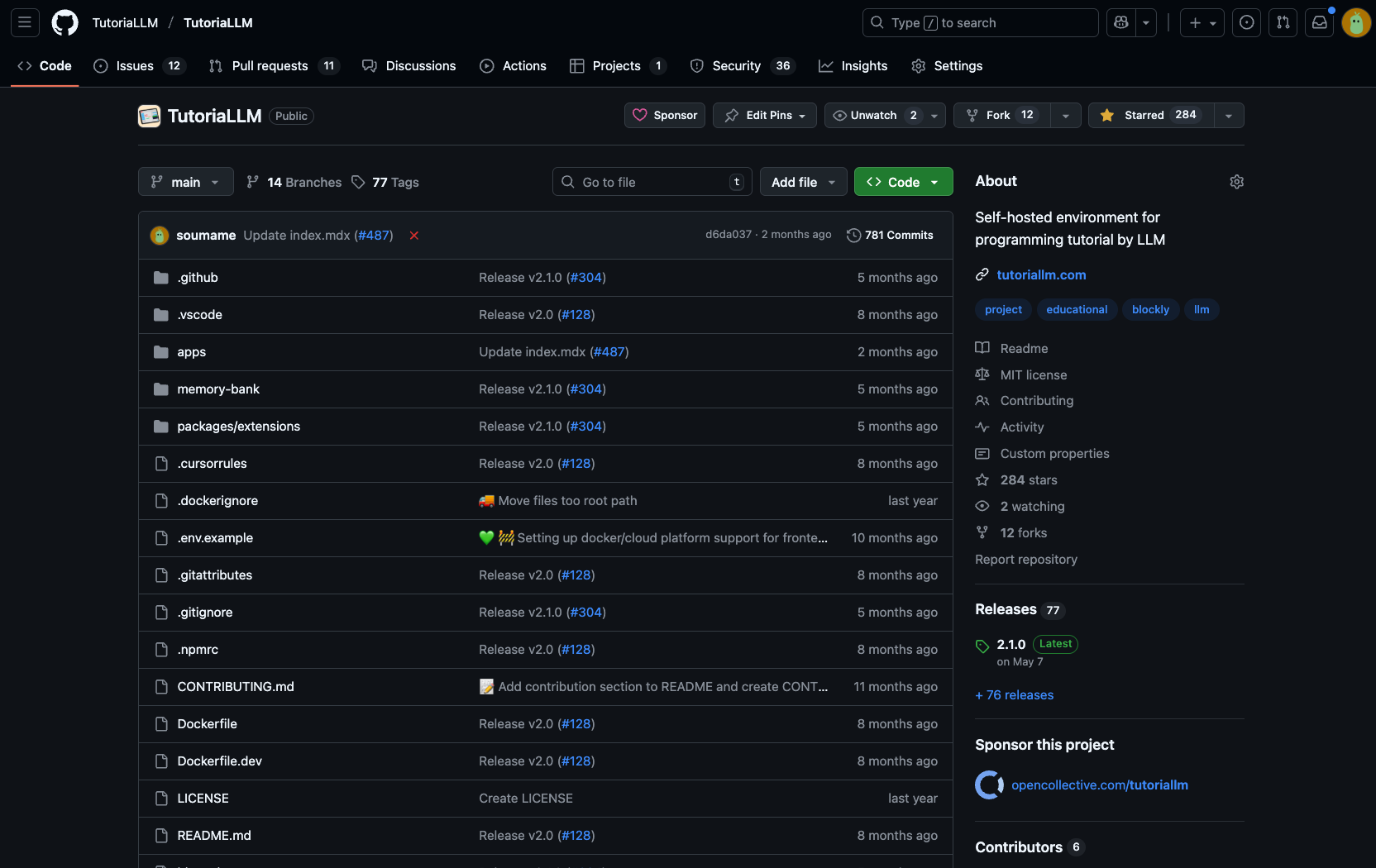Open the Dockerfile.dev file

coord(220,761)
